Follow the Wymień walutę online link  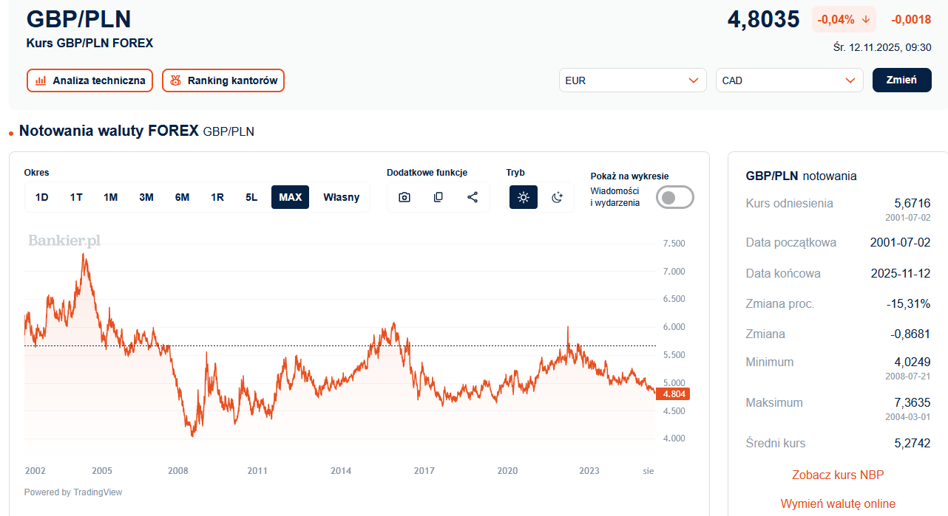click(x=837, y=504)
